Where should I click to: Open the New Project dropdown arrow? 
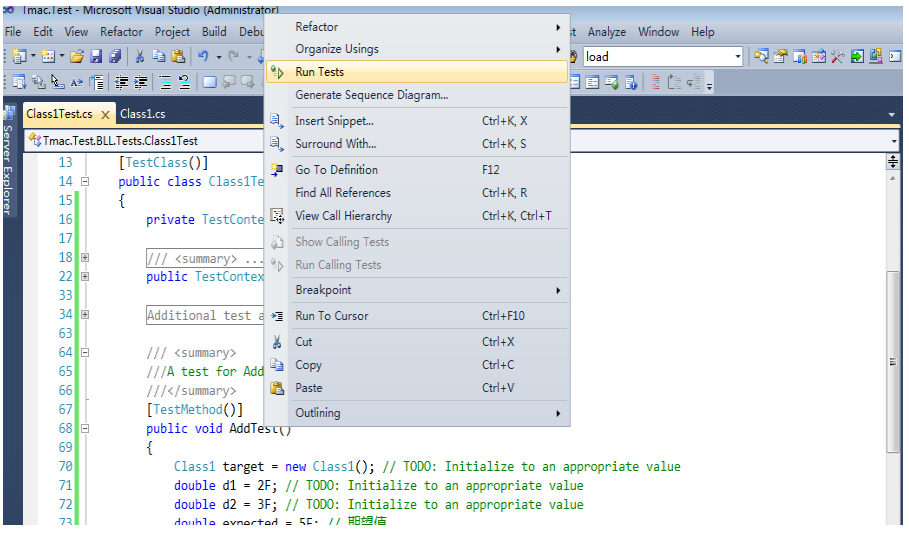33,56
